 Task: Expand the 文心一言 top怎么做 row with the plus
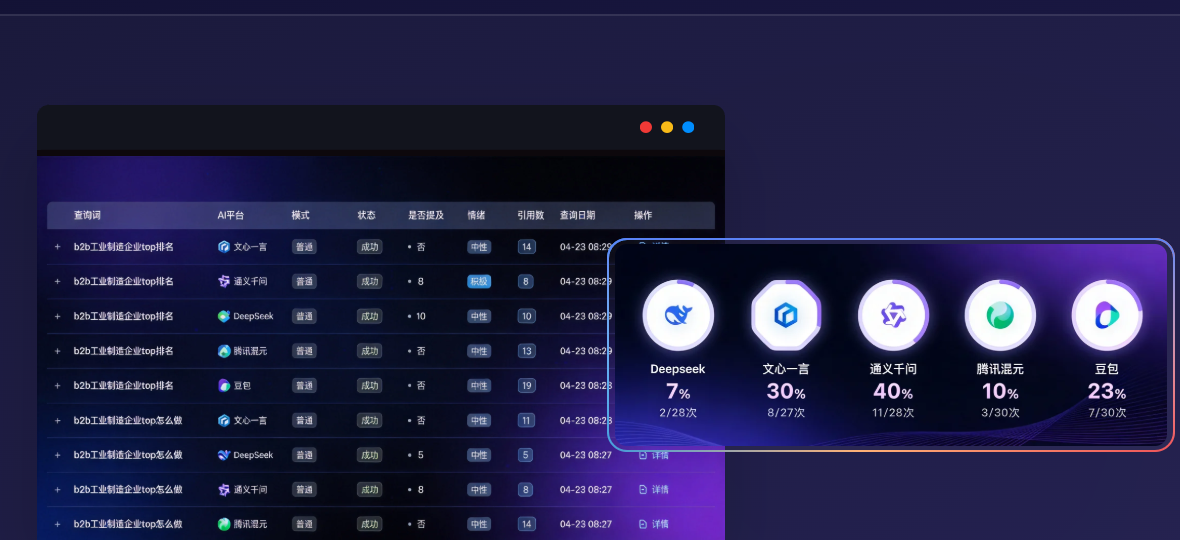point(57,420)
